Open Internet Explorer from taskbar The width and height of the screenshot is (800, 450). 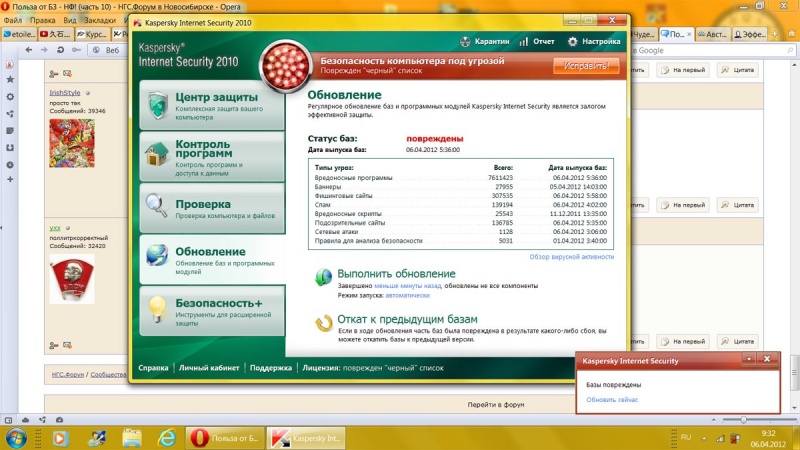[x=166, y=438]
